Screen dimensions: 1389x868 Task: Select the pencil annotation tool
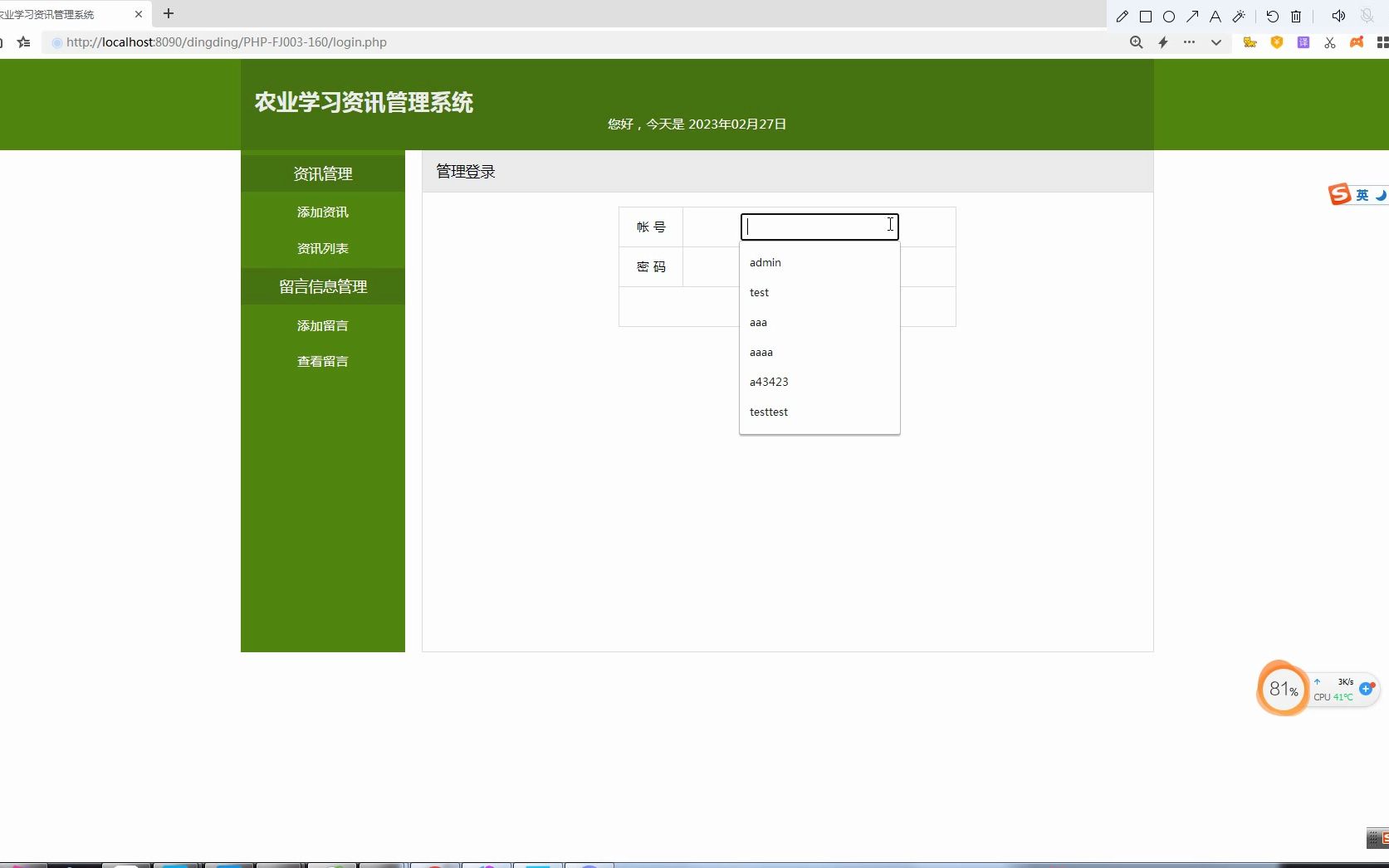tap(1122, 17)
